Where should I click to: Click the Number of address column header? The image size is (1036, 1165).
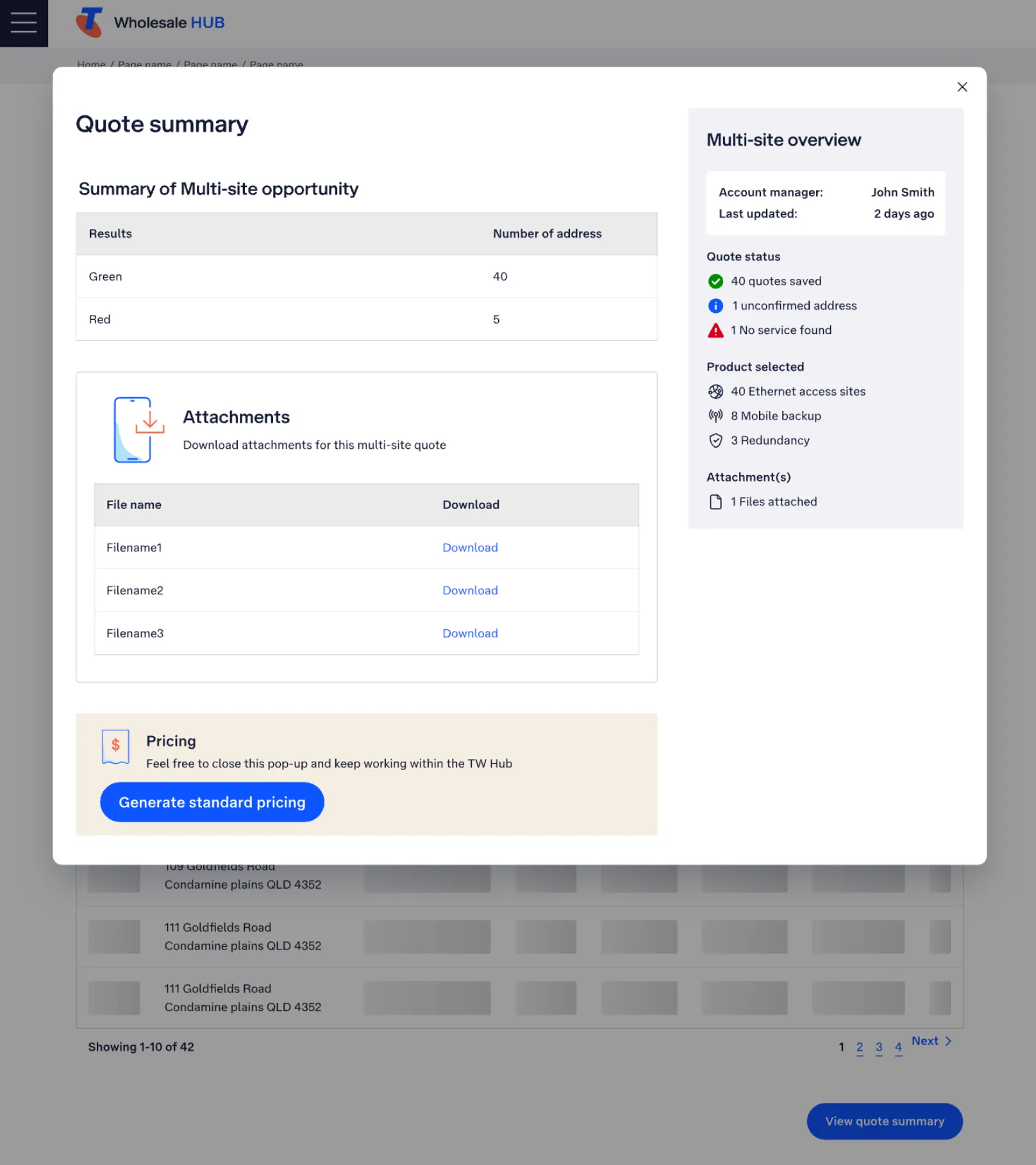tap(547, 234)
